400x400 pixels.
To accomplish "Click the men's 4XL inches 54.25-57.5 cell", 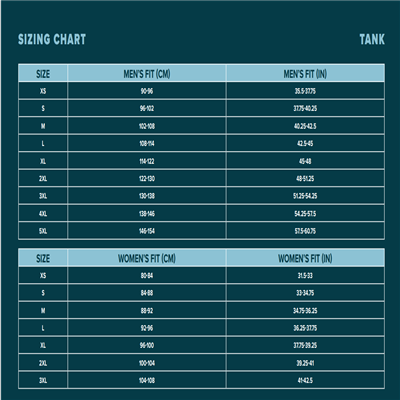I will tap(305, 213).
